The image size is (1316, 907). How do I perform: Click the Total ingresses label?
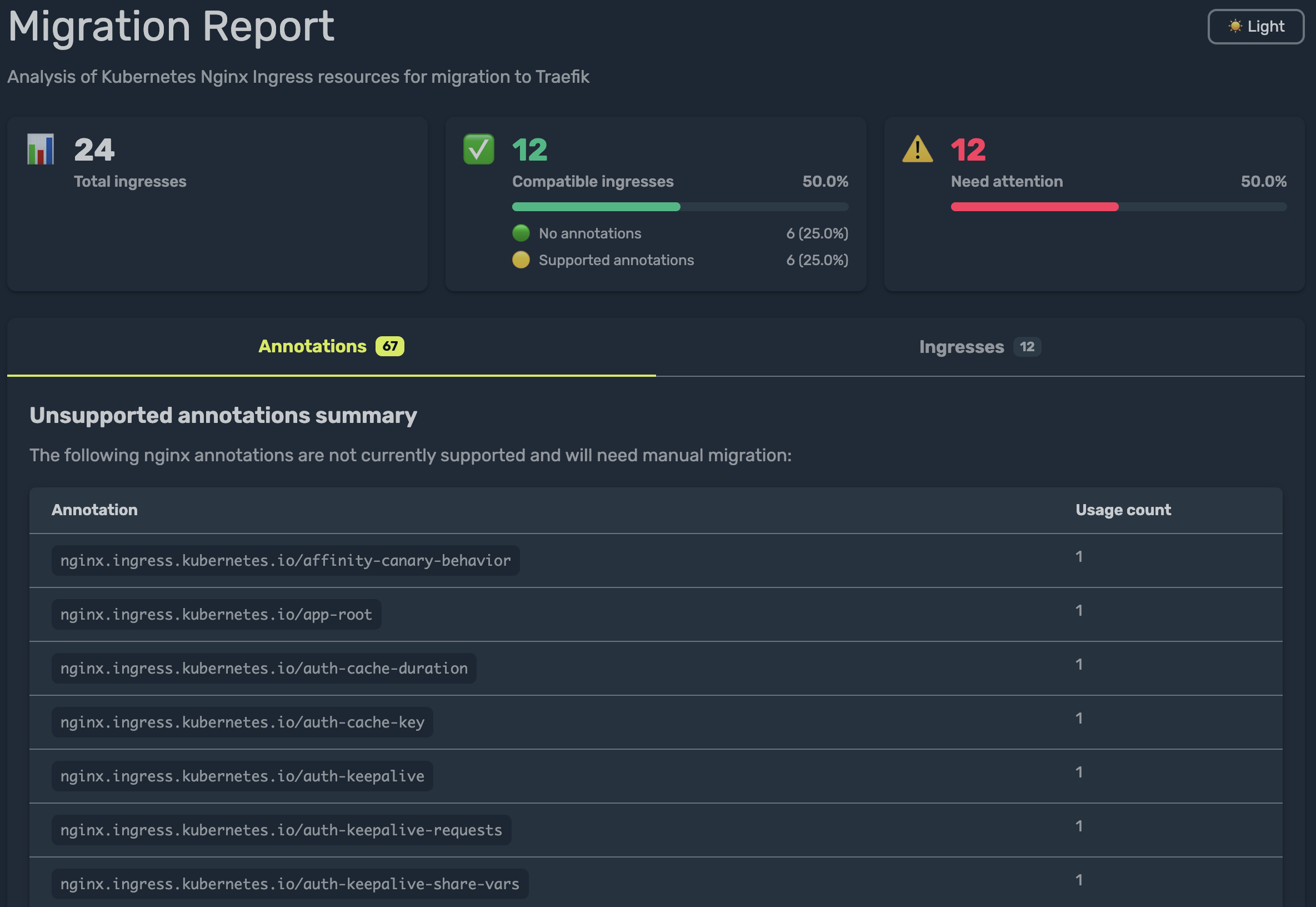[130, 181]
